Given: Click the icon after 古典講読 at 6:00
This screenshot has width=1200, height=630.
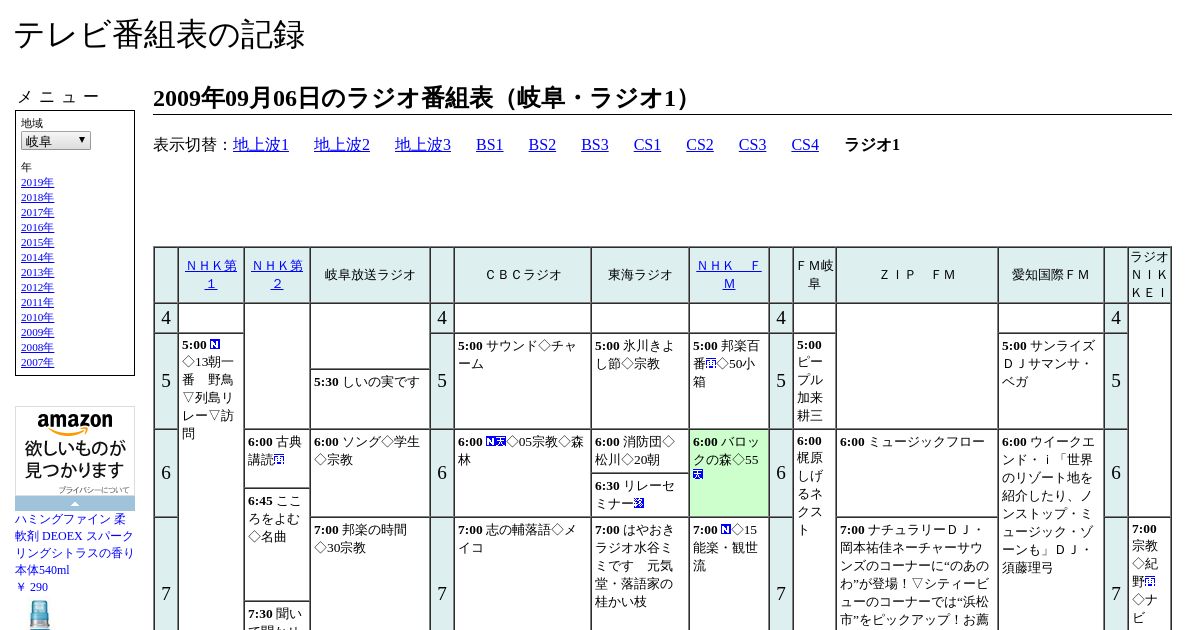Looking at the screenshot, I should tap(279, 460).
